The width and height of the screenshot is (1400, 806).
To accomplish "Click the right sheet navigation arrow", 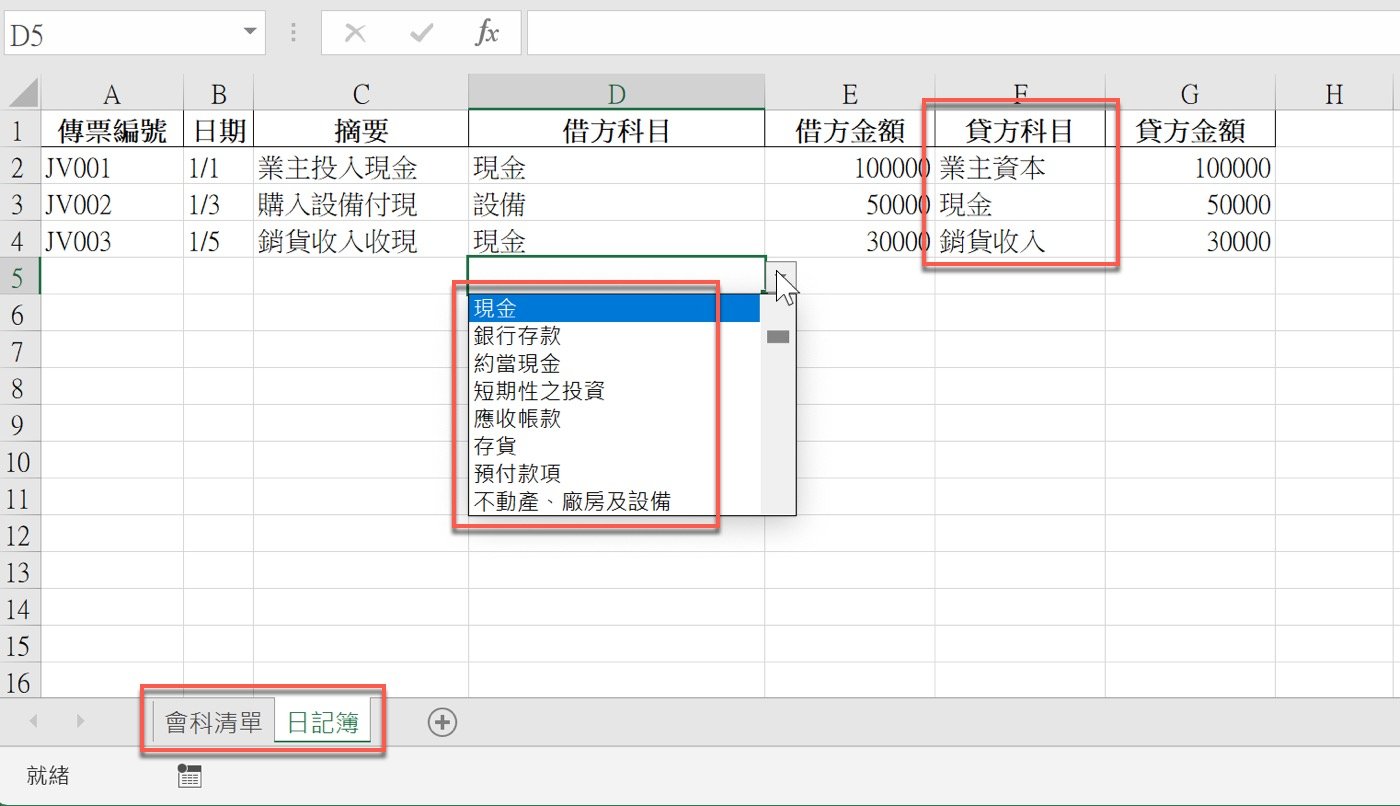I will point(81,722).
